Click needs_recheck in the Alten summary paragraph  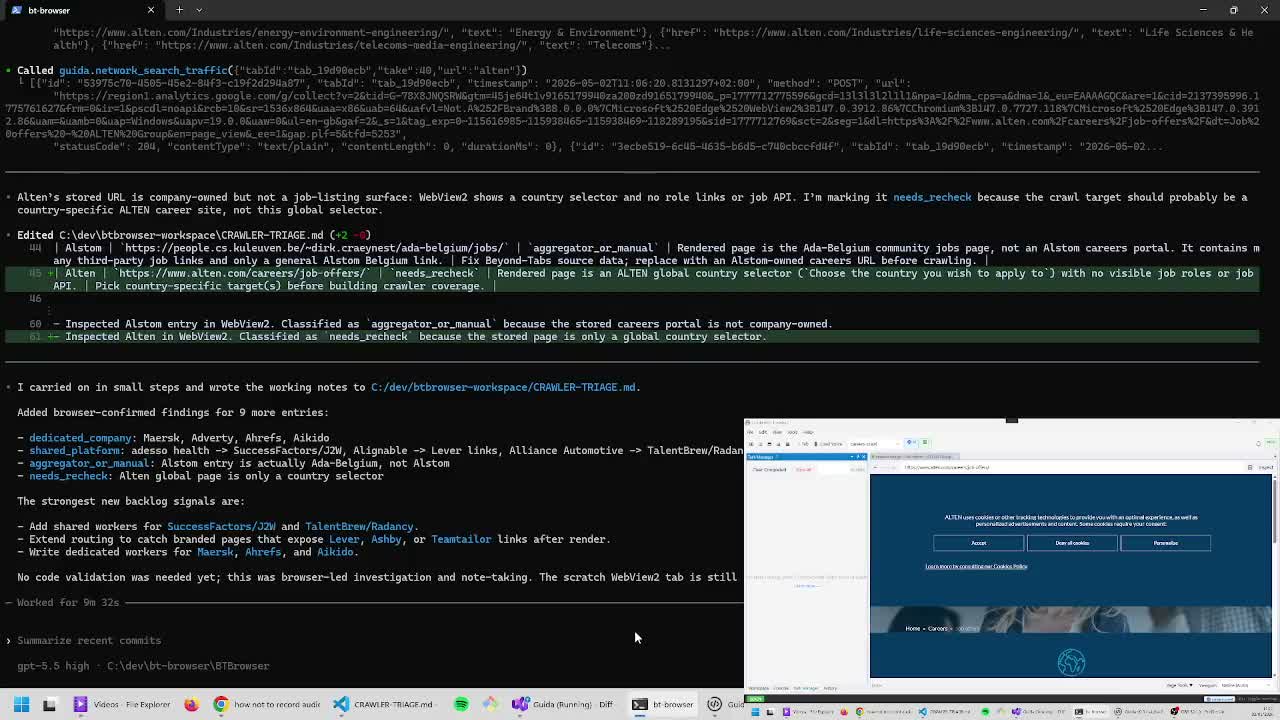932,197
